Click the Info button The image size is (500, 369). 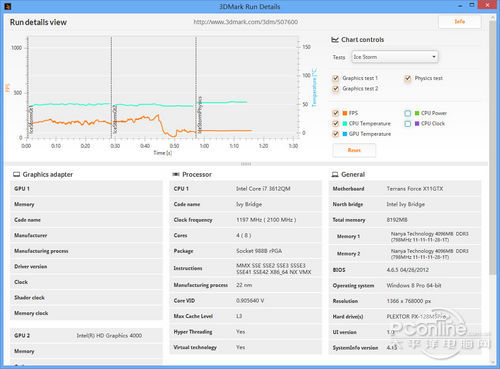[x=460, y=22]
